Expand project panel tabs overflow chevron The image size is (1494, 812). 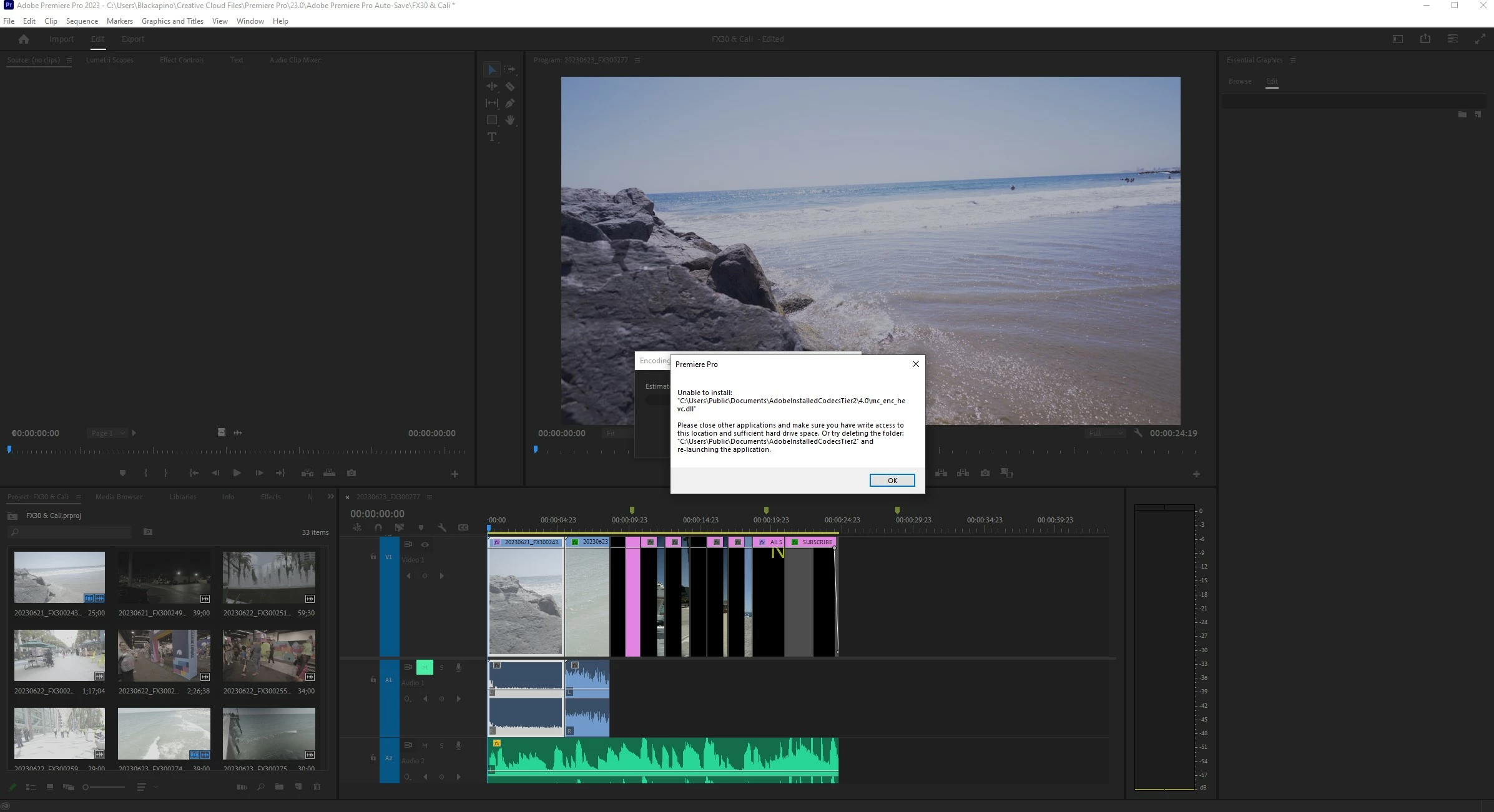tap(330, 497)
